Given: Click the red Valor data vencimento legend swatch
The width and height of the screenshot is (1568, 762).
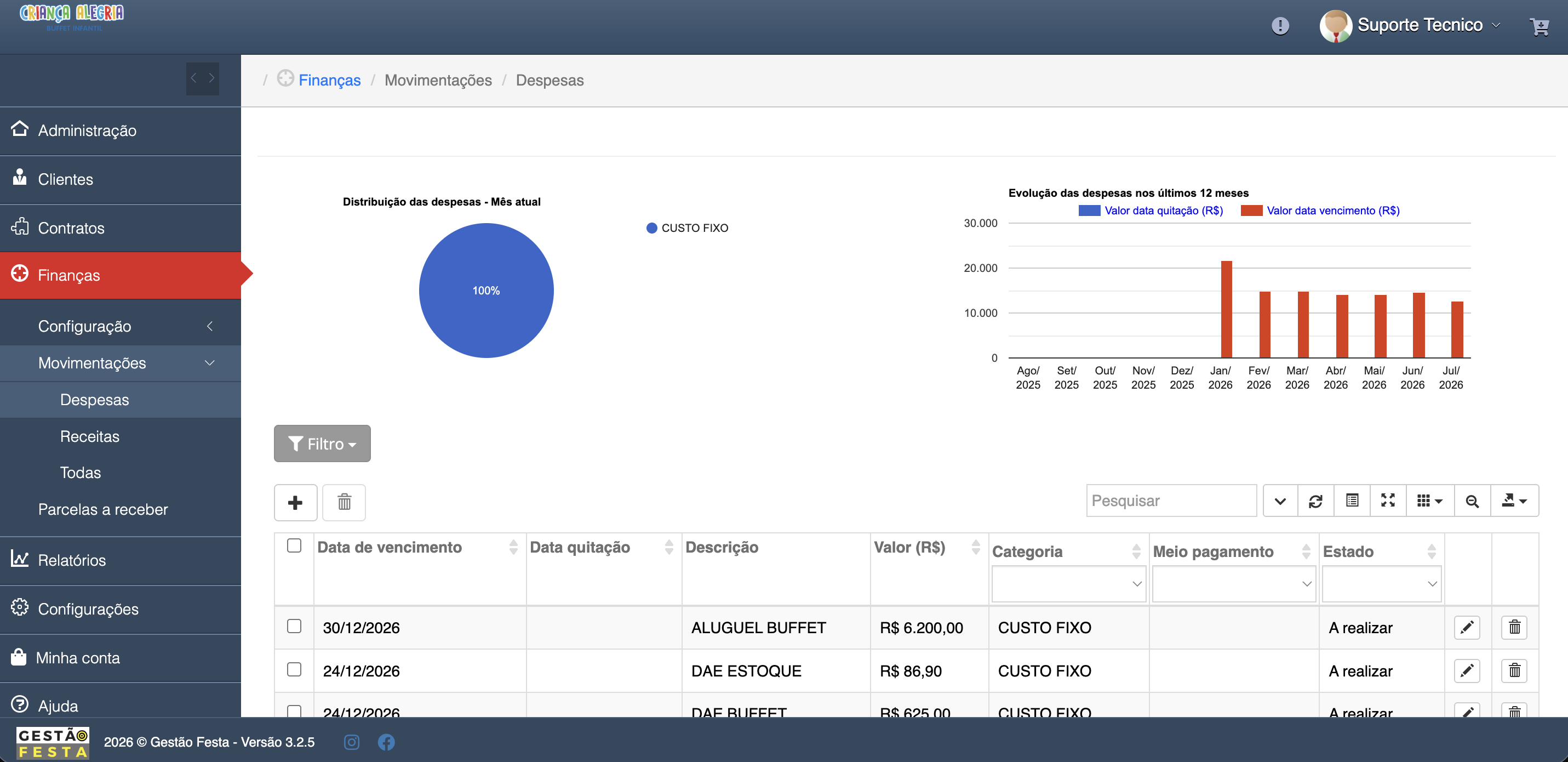Looking at the screenshot, I should click(x=1251, y=210).
